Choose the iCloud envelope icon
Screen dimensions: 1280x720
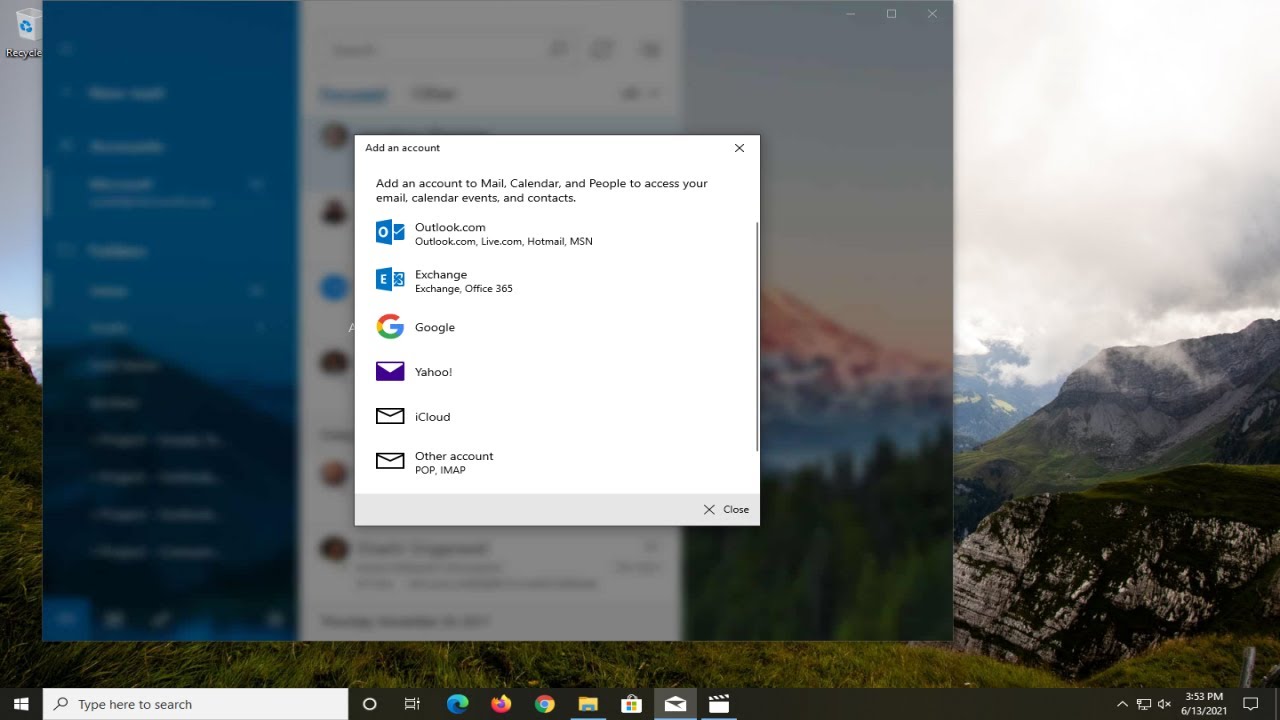pyautogui.click(x=390, y=416)
